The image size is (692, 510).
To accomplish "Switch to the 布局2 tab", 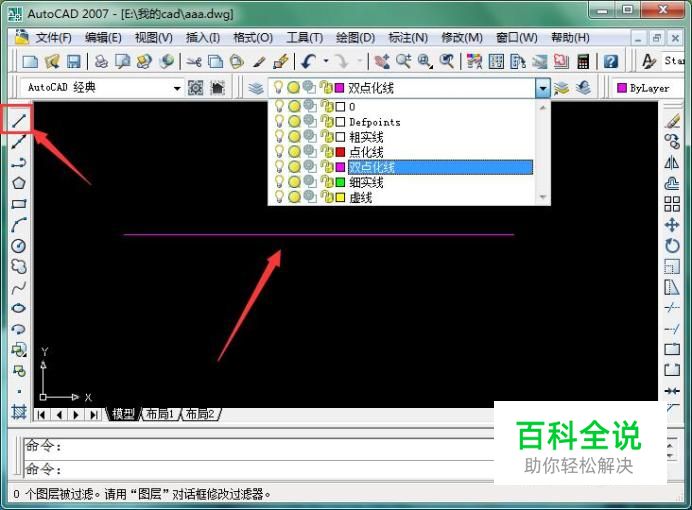I will (x=199, y=414).
